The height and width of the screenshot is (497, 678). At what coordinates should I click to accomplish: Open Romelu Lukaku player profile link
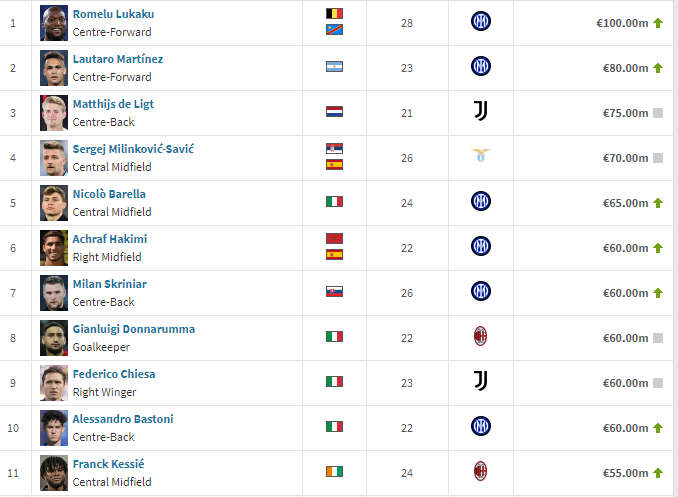(x=113, y=14)
